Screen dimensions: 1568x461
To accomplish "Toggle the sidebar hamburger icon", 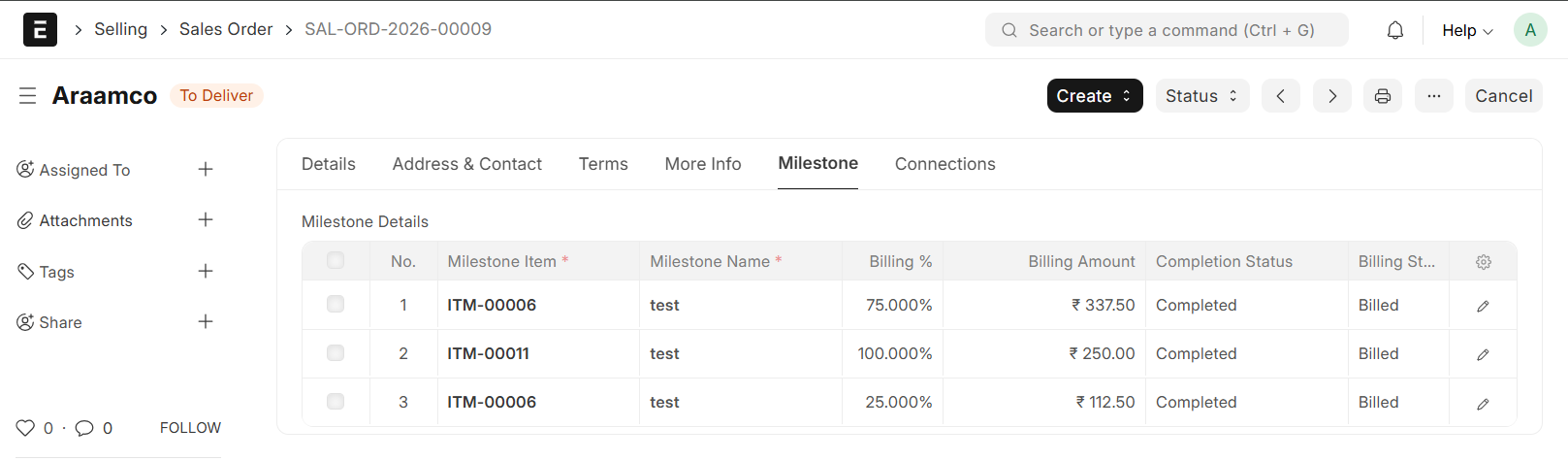I will pos(27,95).
